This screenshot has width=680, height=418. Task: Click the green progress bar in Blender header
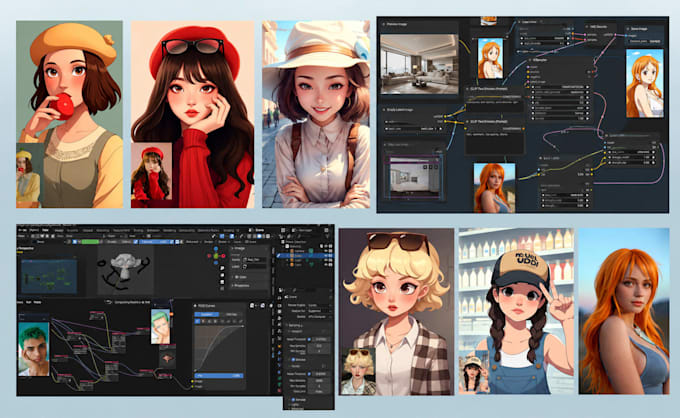[x=90, y=242]
